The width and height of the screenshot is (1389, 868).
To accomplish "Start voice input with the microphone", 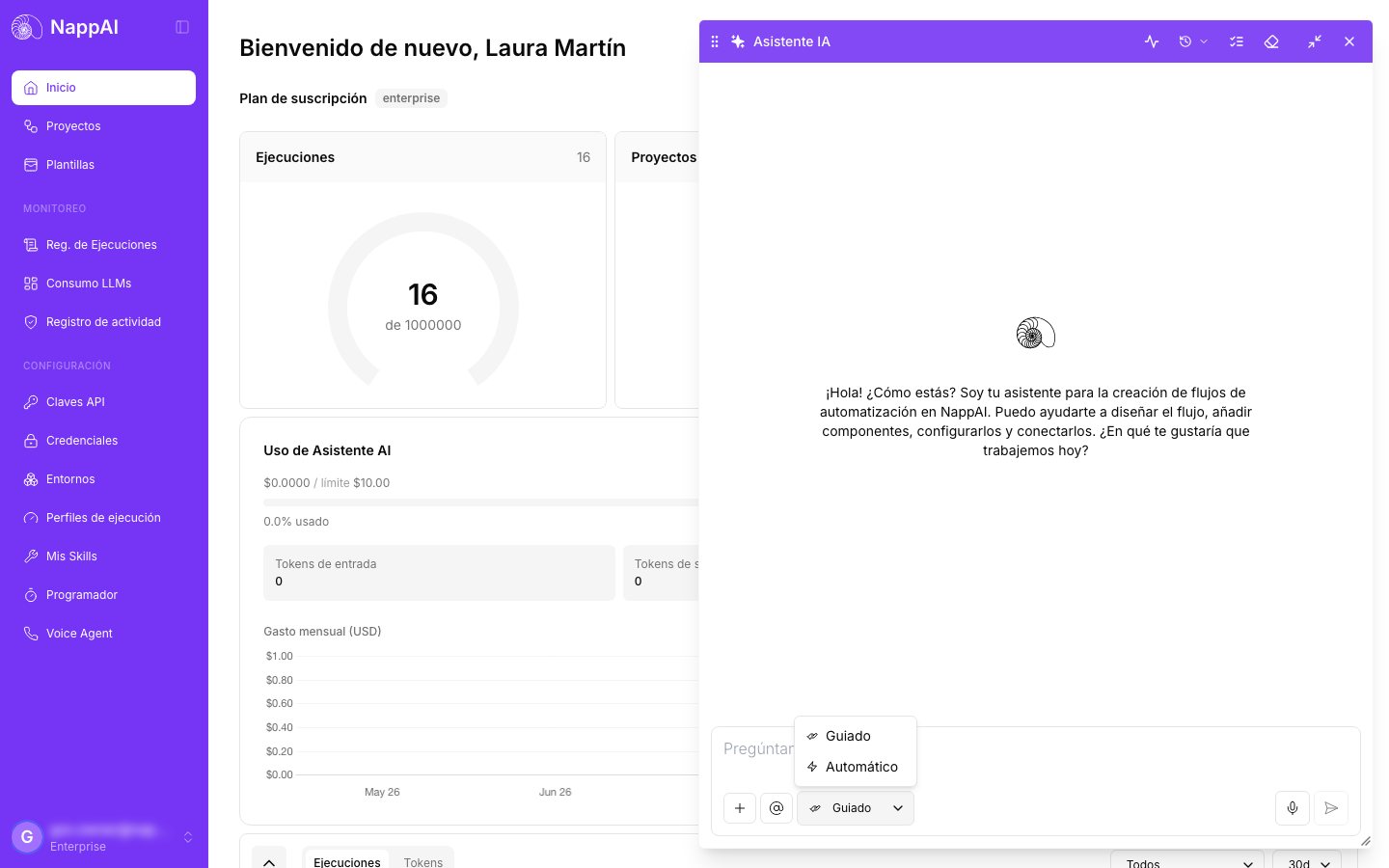I will (x=1293, y=808).
